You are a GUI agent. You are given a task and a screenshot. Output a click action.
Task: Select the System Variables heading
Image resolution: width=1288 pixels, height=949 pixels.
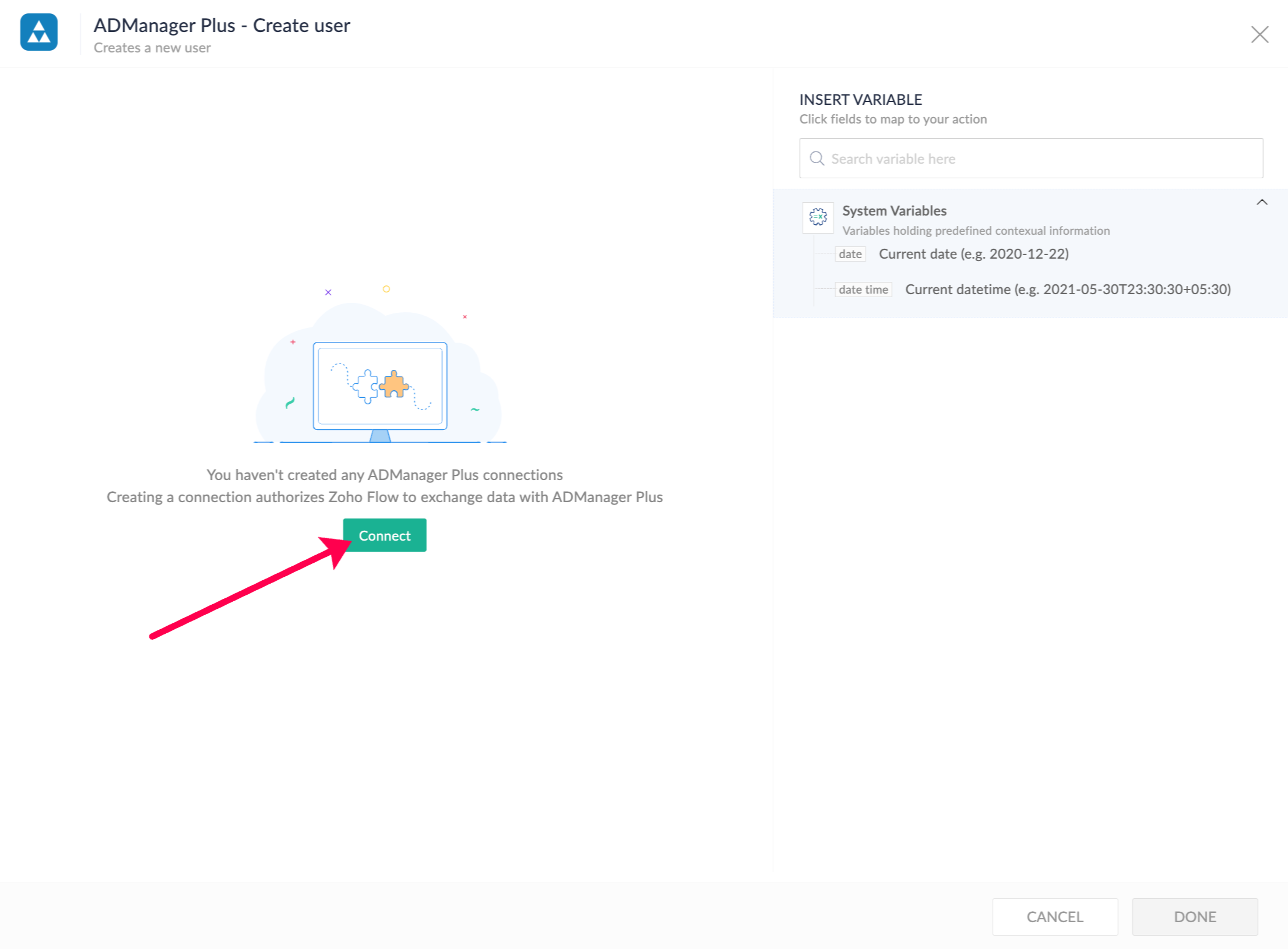tap(894, 210)
